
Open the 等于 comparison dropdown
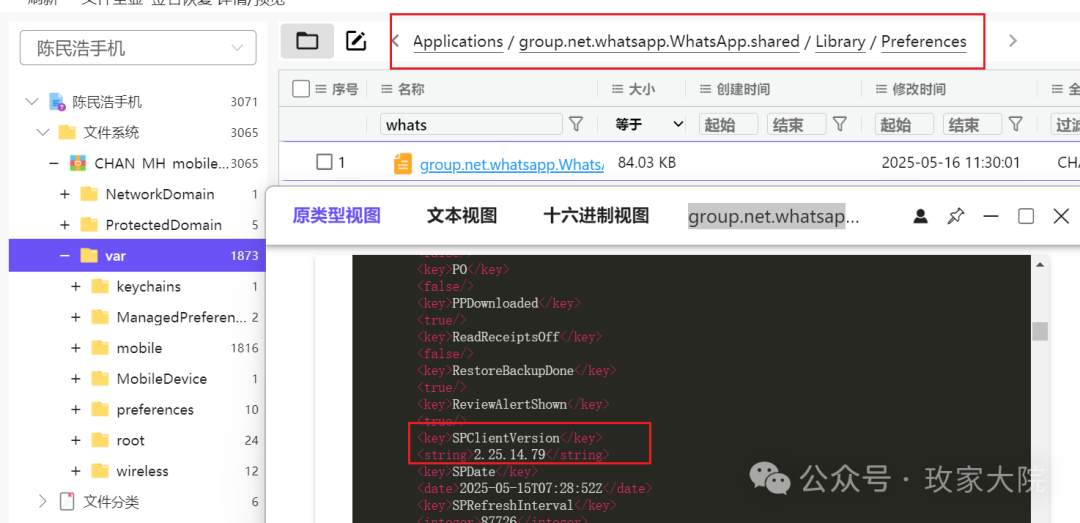coord(649,124)
